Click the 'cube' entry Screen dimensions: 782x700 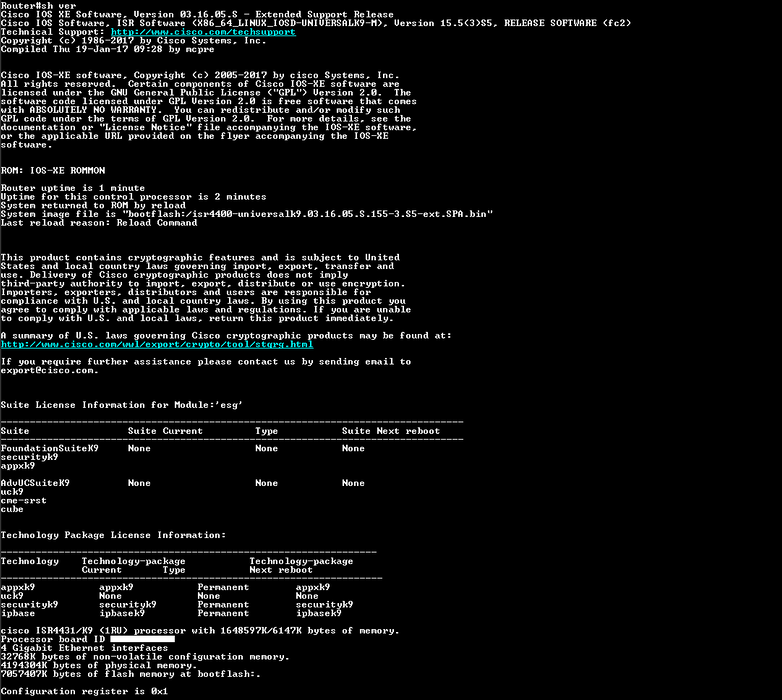[12, 509]
